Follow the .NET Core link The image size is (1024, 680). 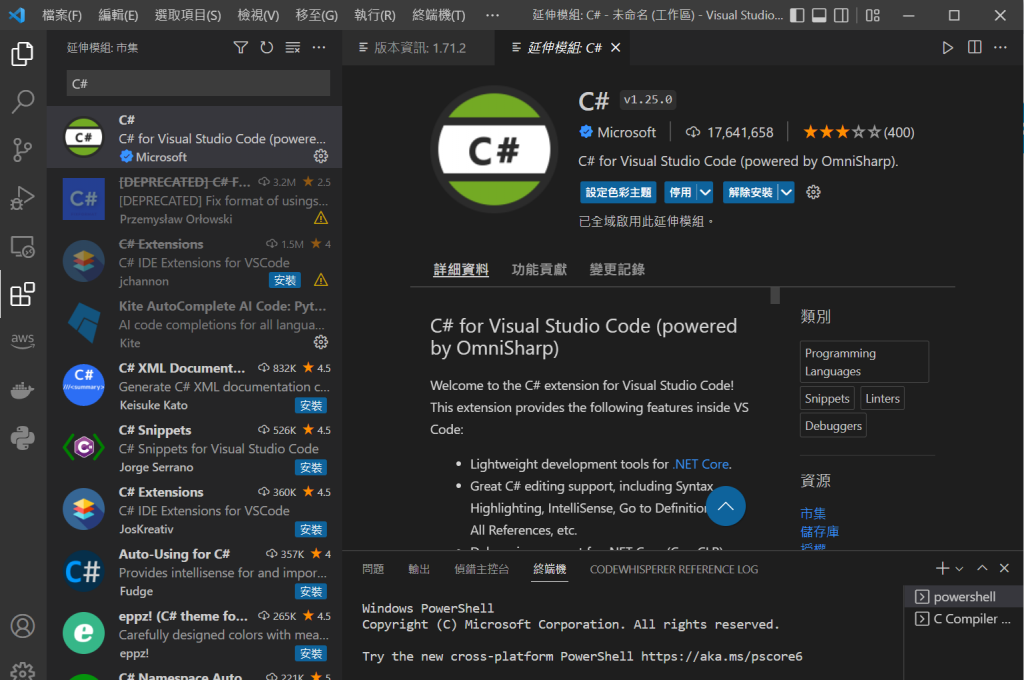[x=701, y=464]
